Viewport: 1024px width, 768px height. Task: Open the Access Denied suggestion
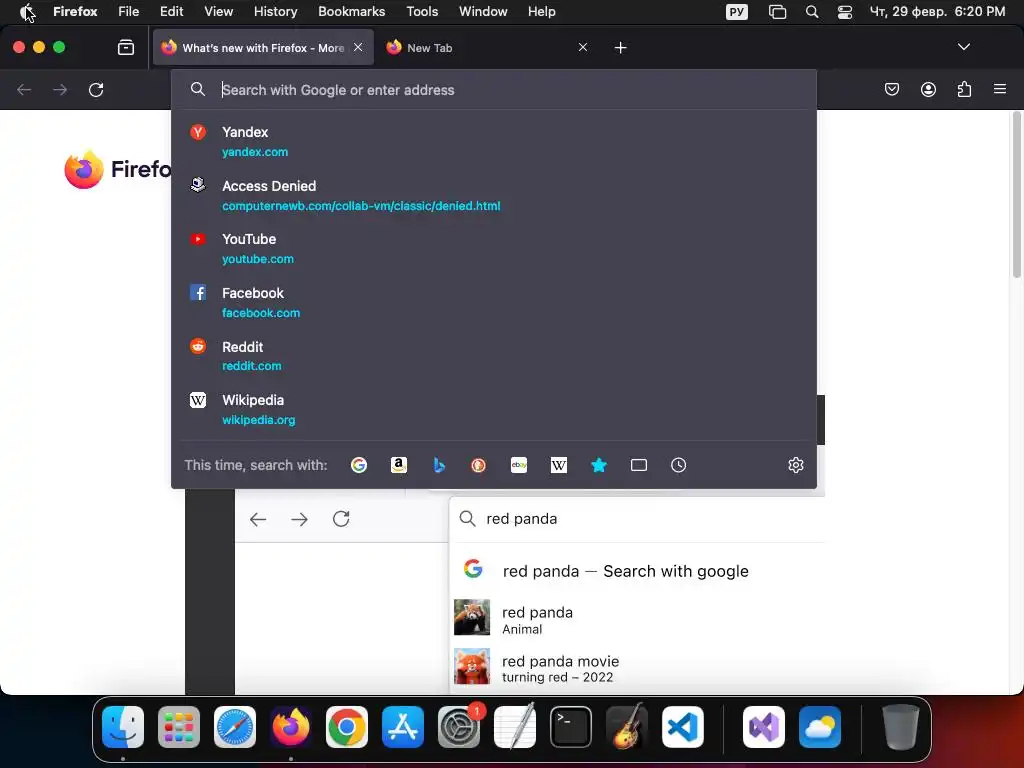click(494, 195)
